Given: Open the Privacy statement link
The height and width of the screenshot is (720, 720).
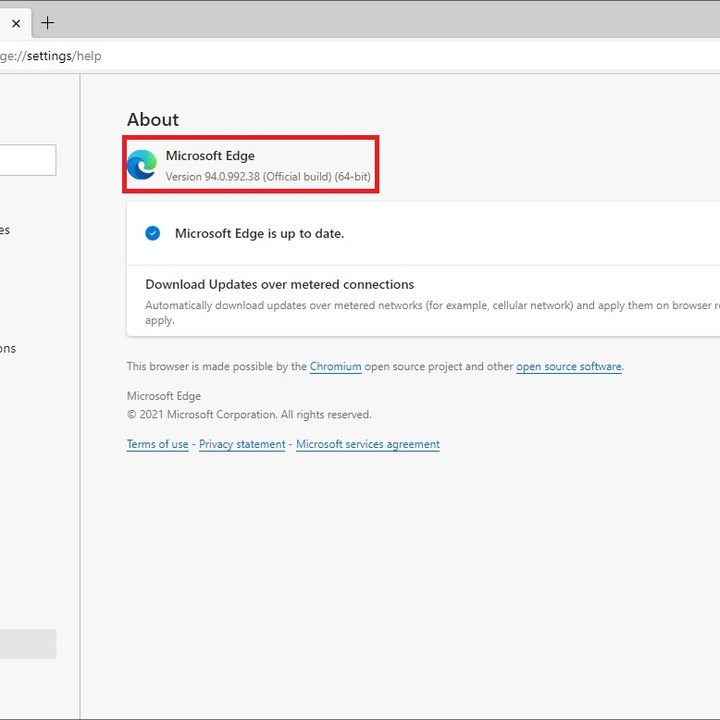Looking at the screenshot, I should [242, 444].
